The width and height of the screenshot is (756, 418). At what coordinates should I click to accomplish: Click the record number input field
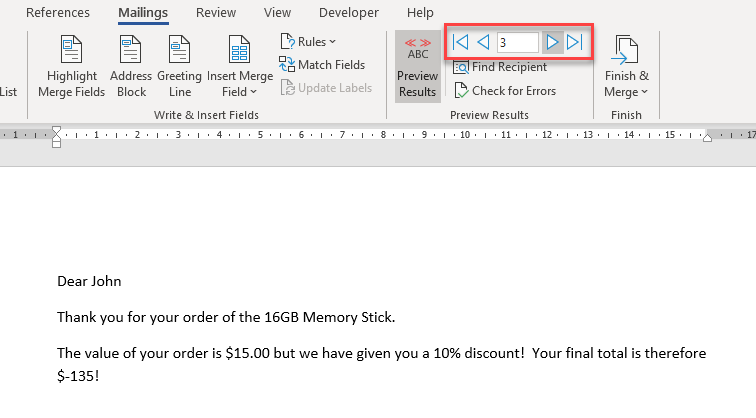tap(517, 42)
